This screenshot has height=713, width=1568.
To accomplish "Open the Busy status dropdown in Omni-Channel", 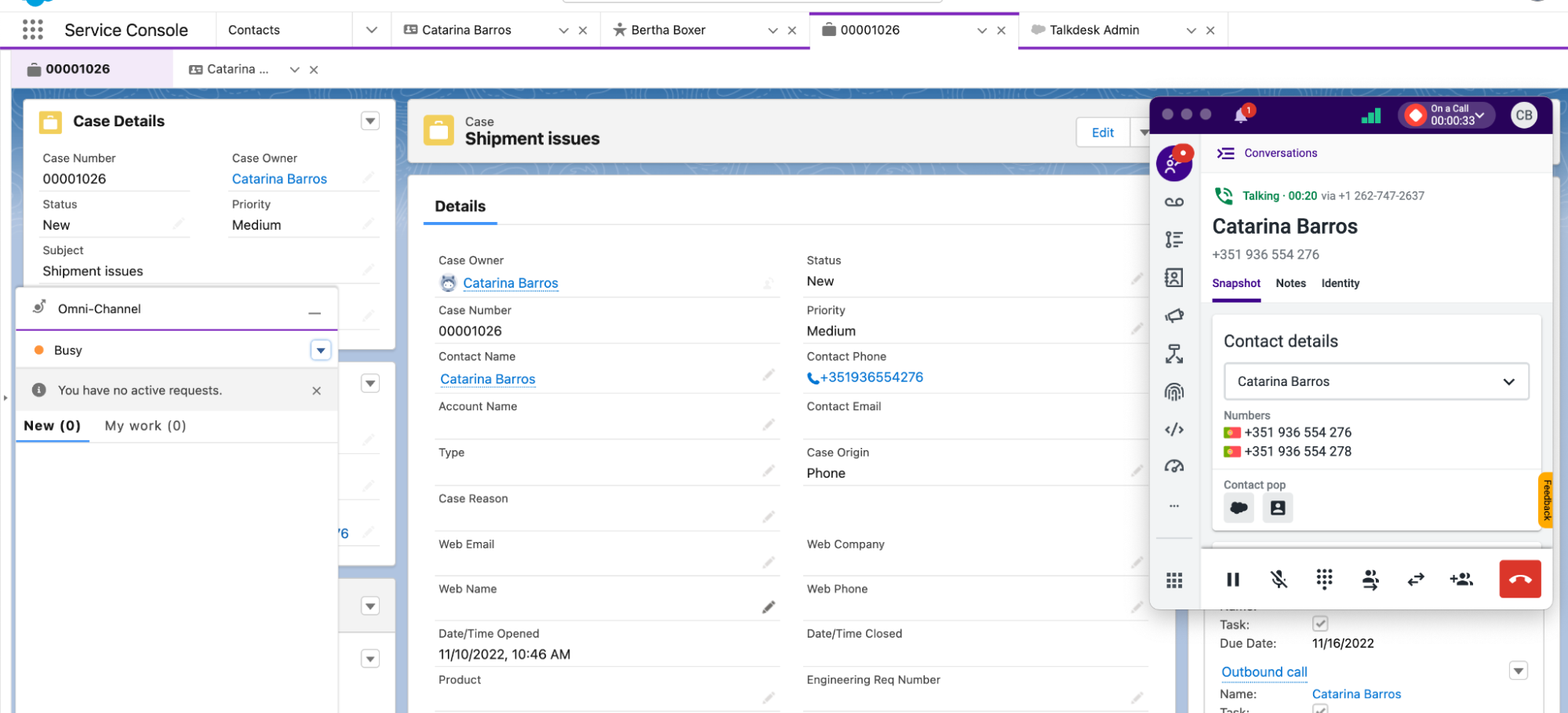I will click(x=321, y=350).
